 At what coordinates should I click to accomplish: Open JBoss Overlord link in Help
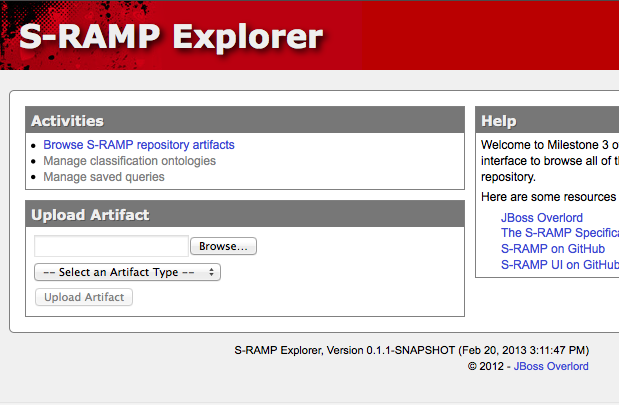(542, 218)
